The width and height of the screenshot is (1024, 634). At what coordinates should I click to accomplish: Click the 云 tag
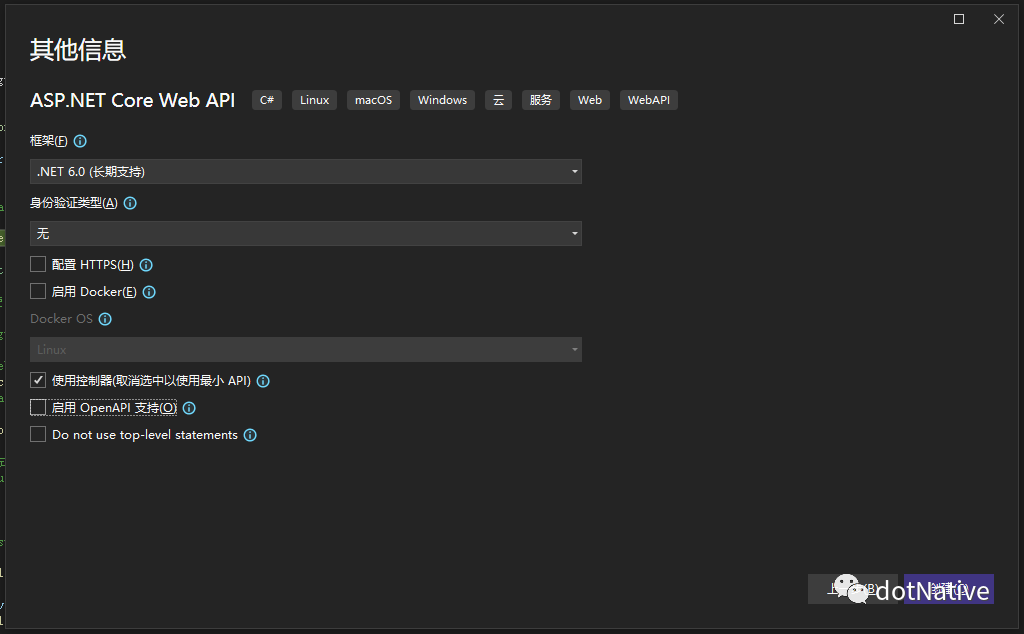(498, 100)
